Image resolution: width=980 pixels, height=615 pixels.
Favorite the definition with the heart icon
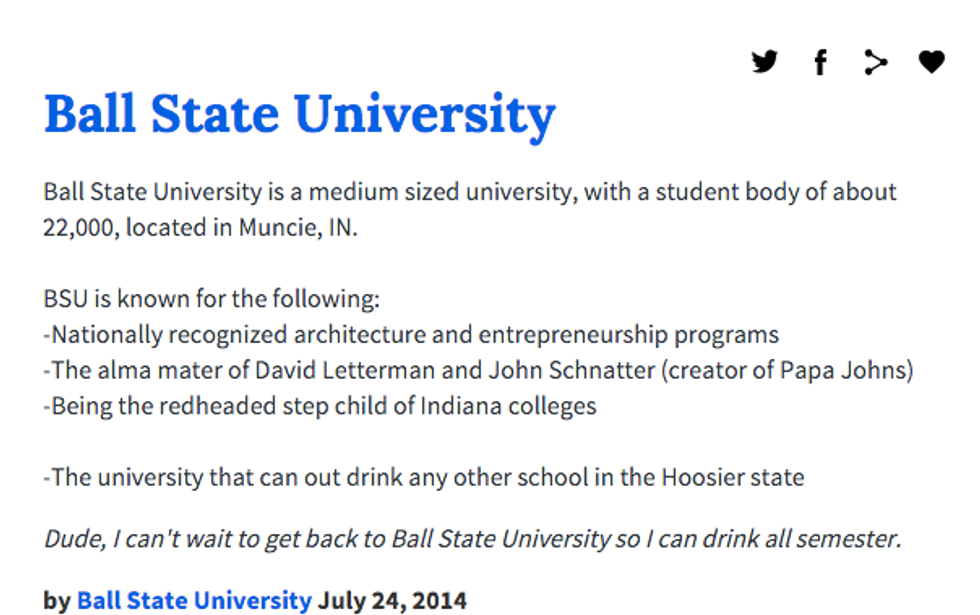931,63
